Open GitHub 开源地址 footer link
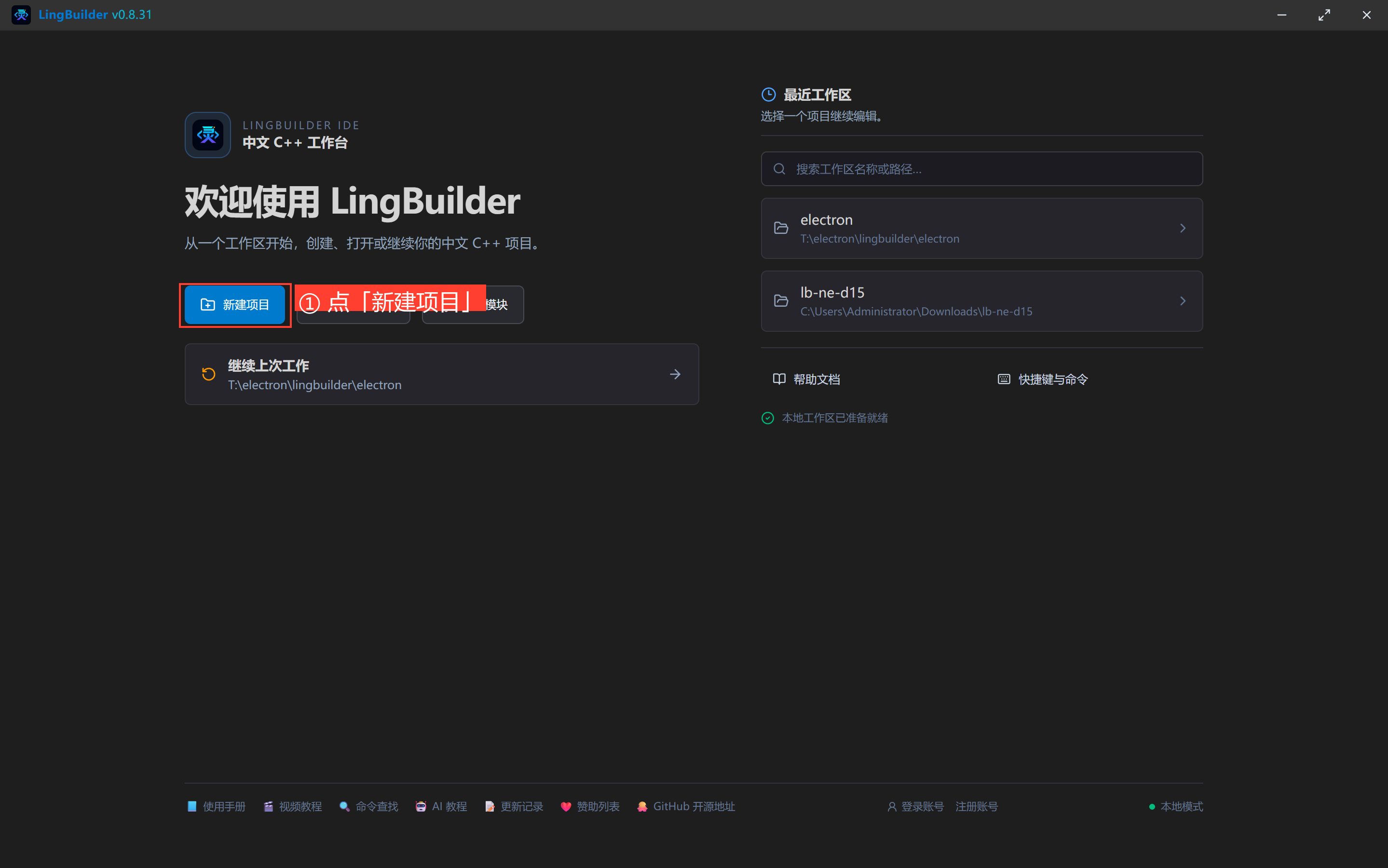1388x868 pixels. click(x=686, y=807)
